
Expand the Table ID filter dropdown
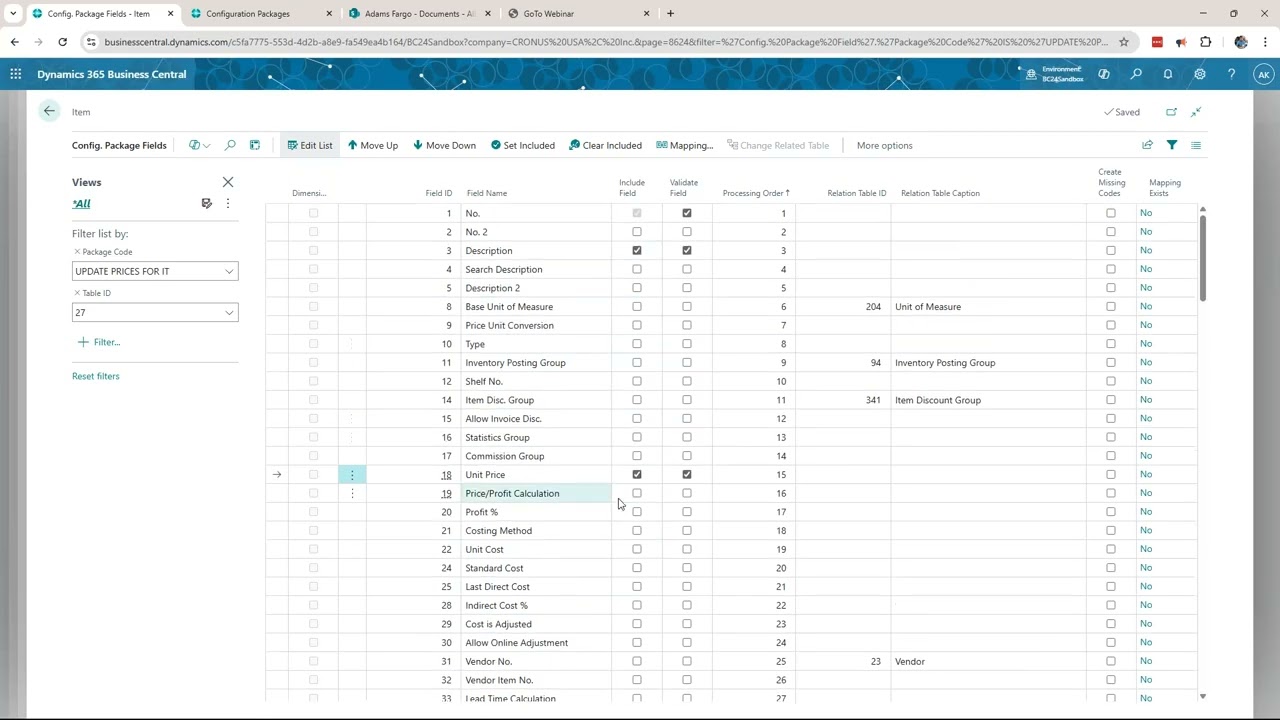pyautogui.click(x=229, y=313)
